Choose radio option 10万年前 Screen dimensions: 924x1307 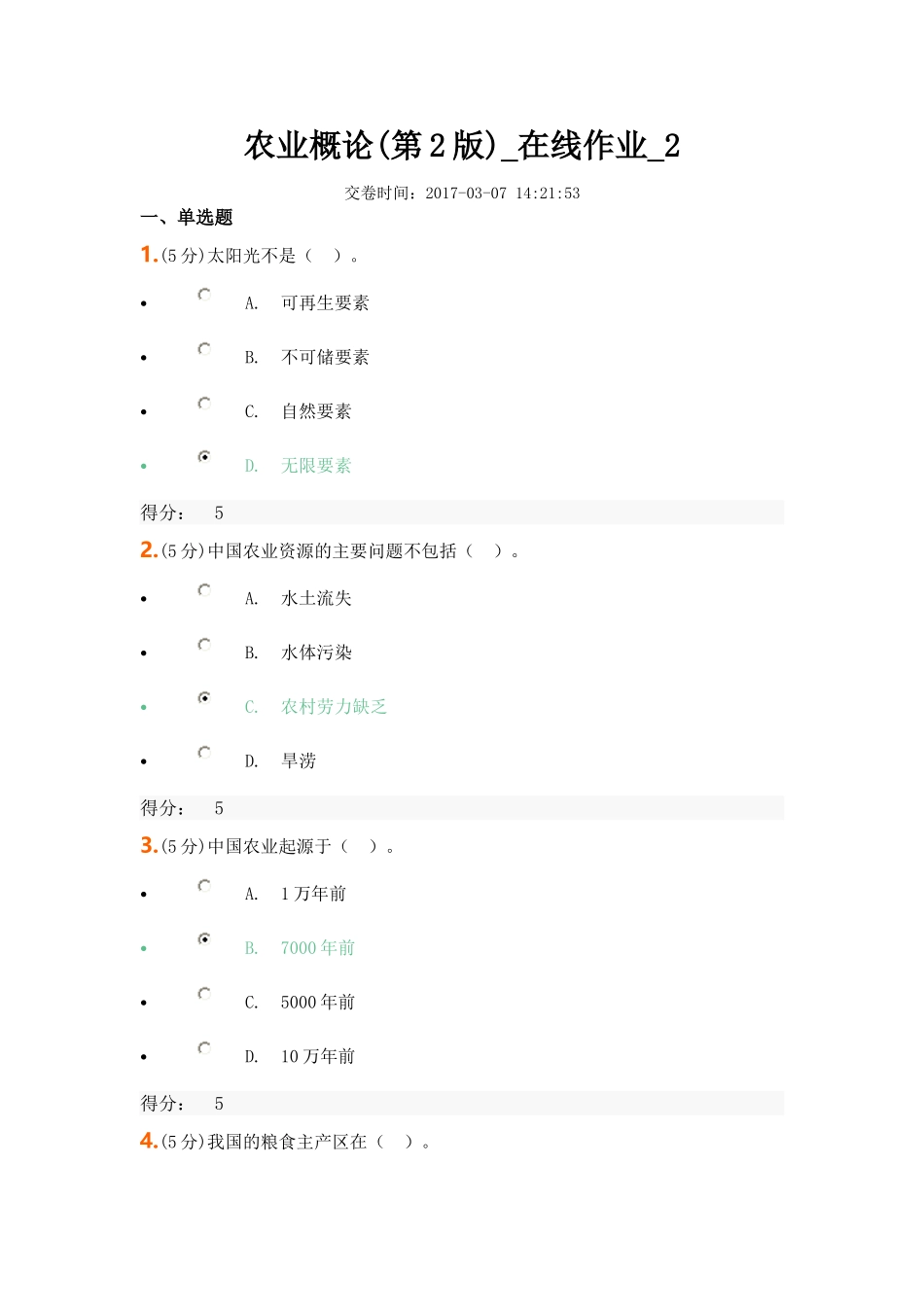(x=204, y=1048)
